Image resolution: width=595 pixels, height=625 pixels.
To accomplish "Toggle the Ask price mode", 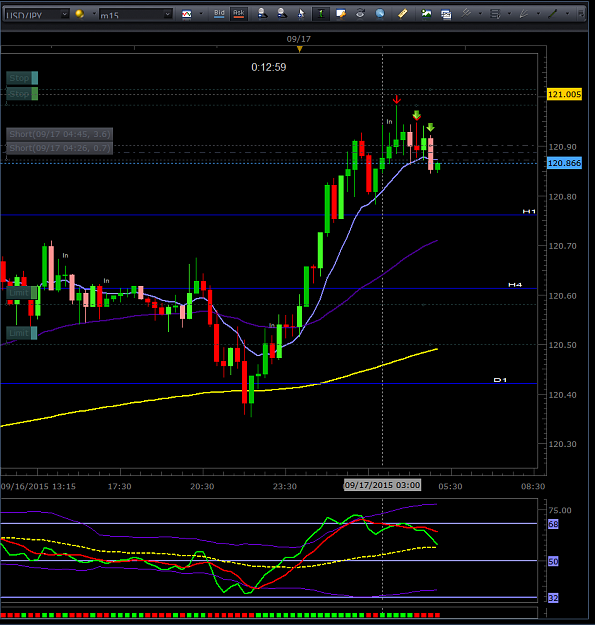I will pyautogui.click(x=239, y=14).
